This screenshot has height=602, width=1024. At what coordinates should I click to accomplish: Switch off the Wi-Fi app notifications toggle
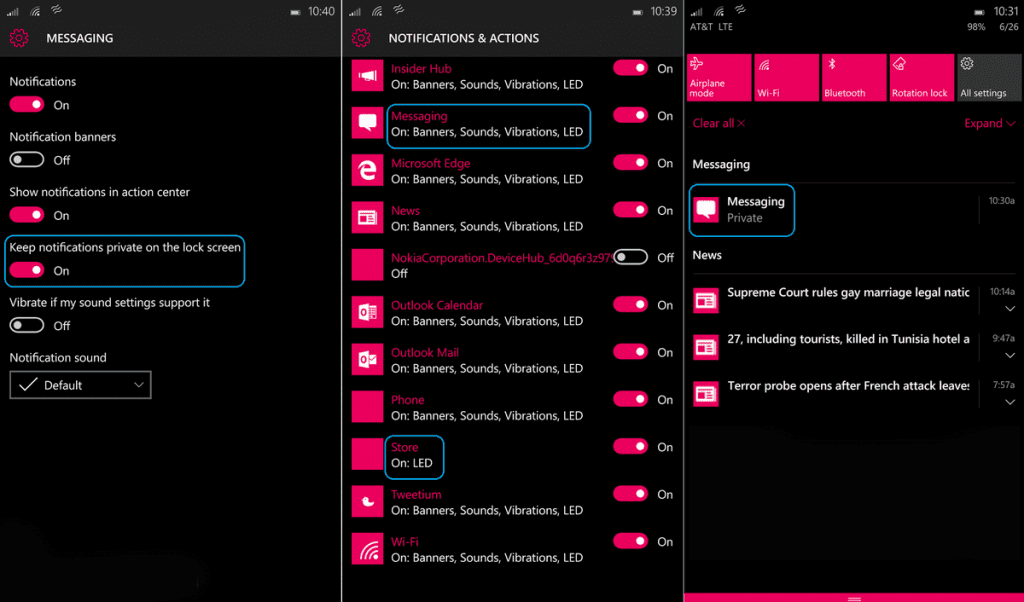point(630,541)
